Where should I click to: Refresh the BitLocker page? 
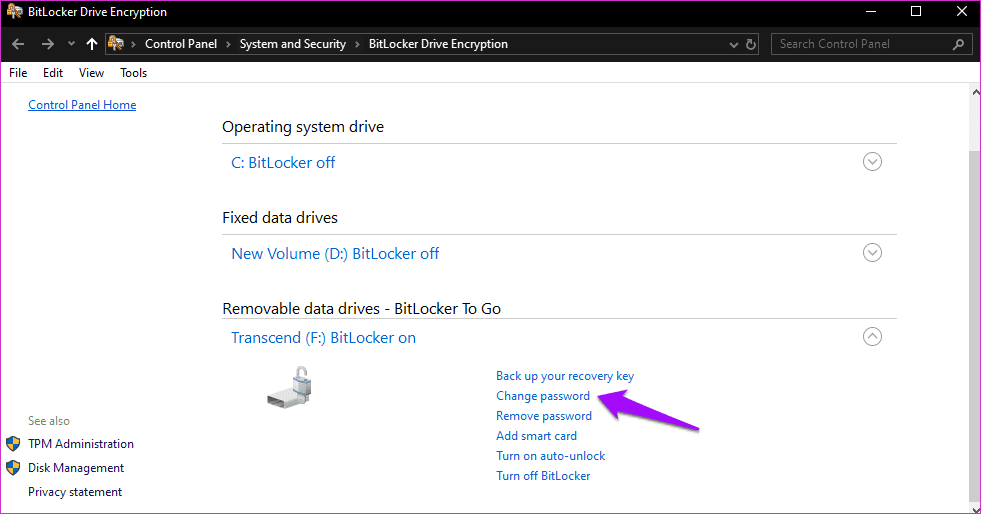coord(751,44)
